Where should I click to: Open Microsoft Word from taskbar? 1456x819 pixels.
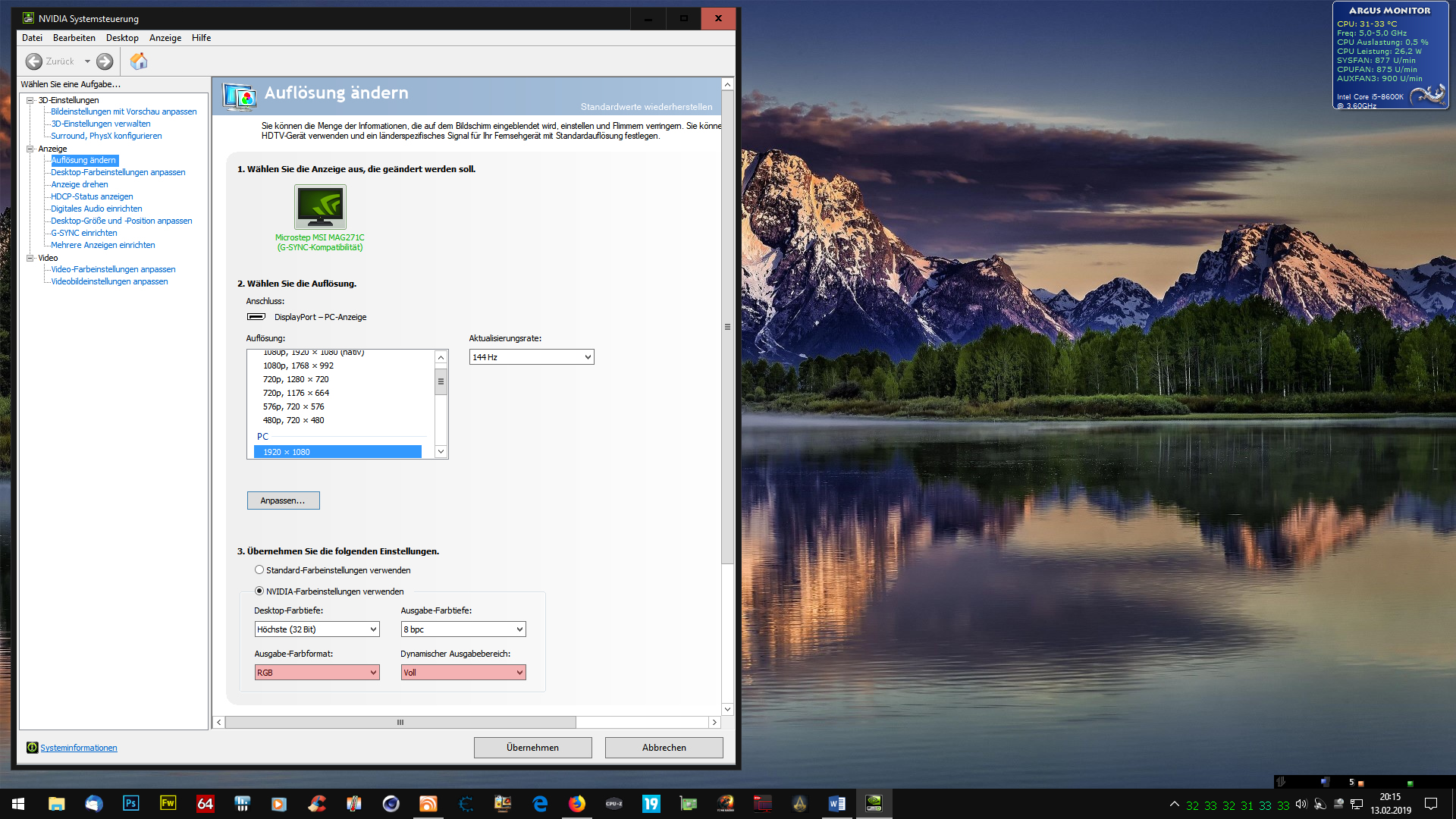(836, 803)
